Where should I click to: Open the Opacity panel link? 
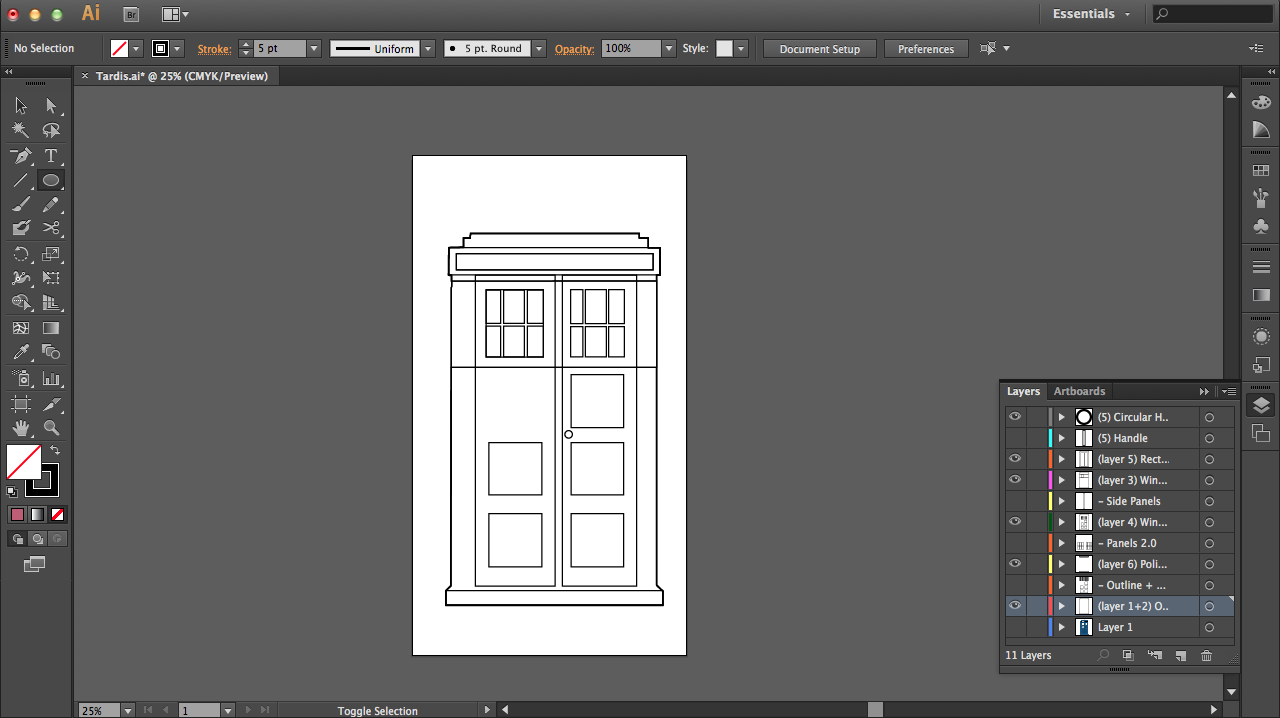pyautogui.click(x=574, y=49)
